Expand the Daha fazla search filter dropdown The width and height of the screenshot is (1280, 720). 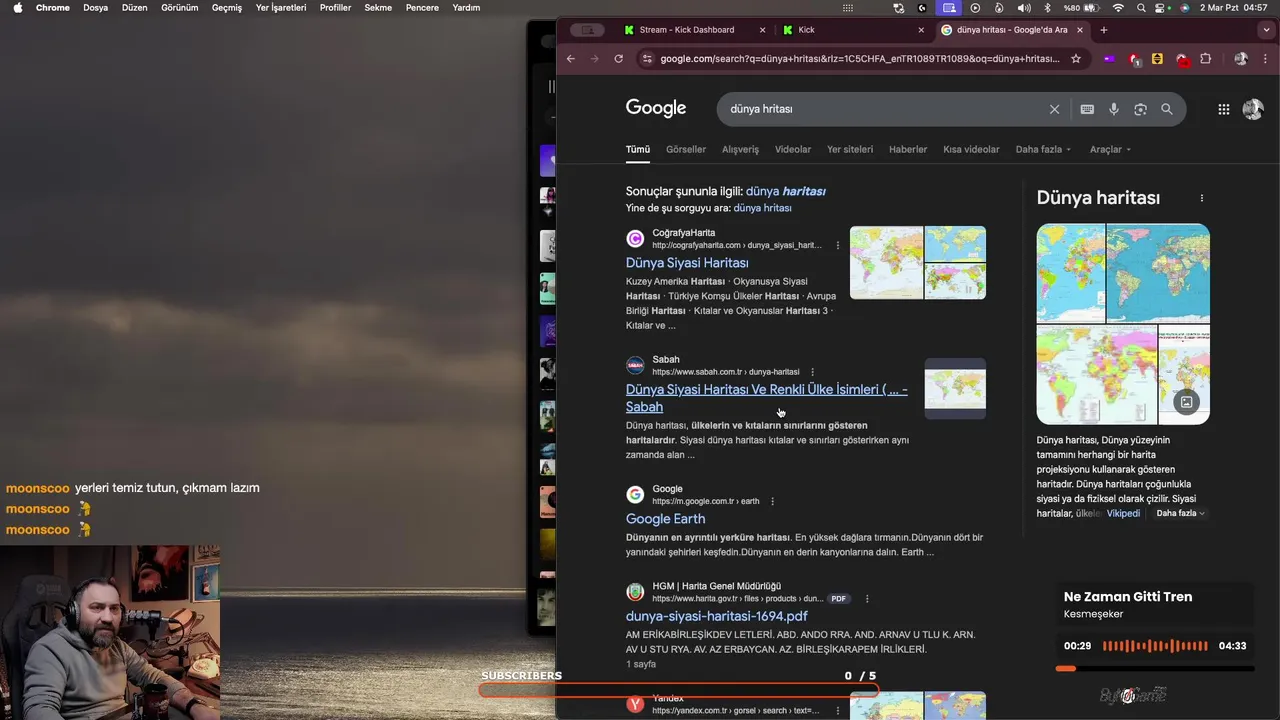click(1043, 149)
